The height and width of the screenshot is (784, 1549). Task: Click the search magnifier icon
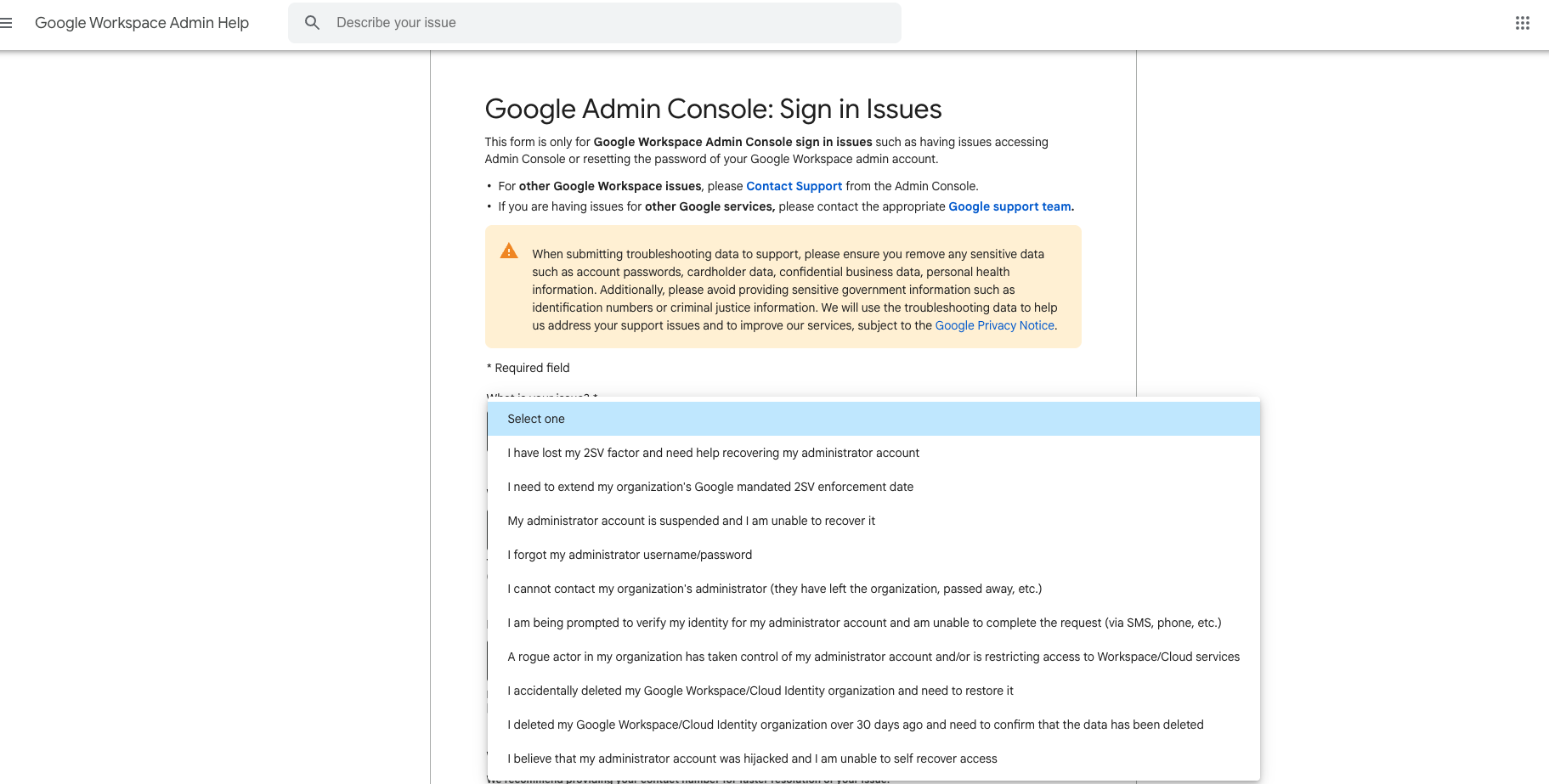[x=312, y=23]
